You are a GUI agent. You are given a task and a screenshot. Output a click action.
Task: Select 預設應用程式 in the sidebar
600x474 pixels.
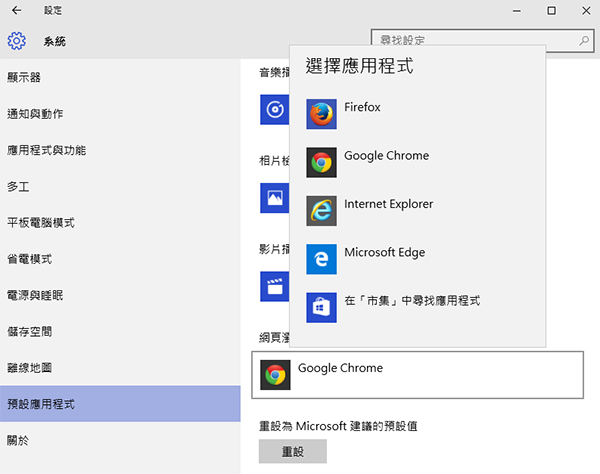120,404
